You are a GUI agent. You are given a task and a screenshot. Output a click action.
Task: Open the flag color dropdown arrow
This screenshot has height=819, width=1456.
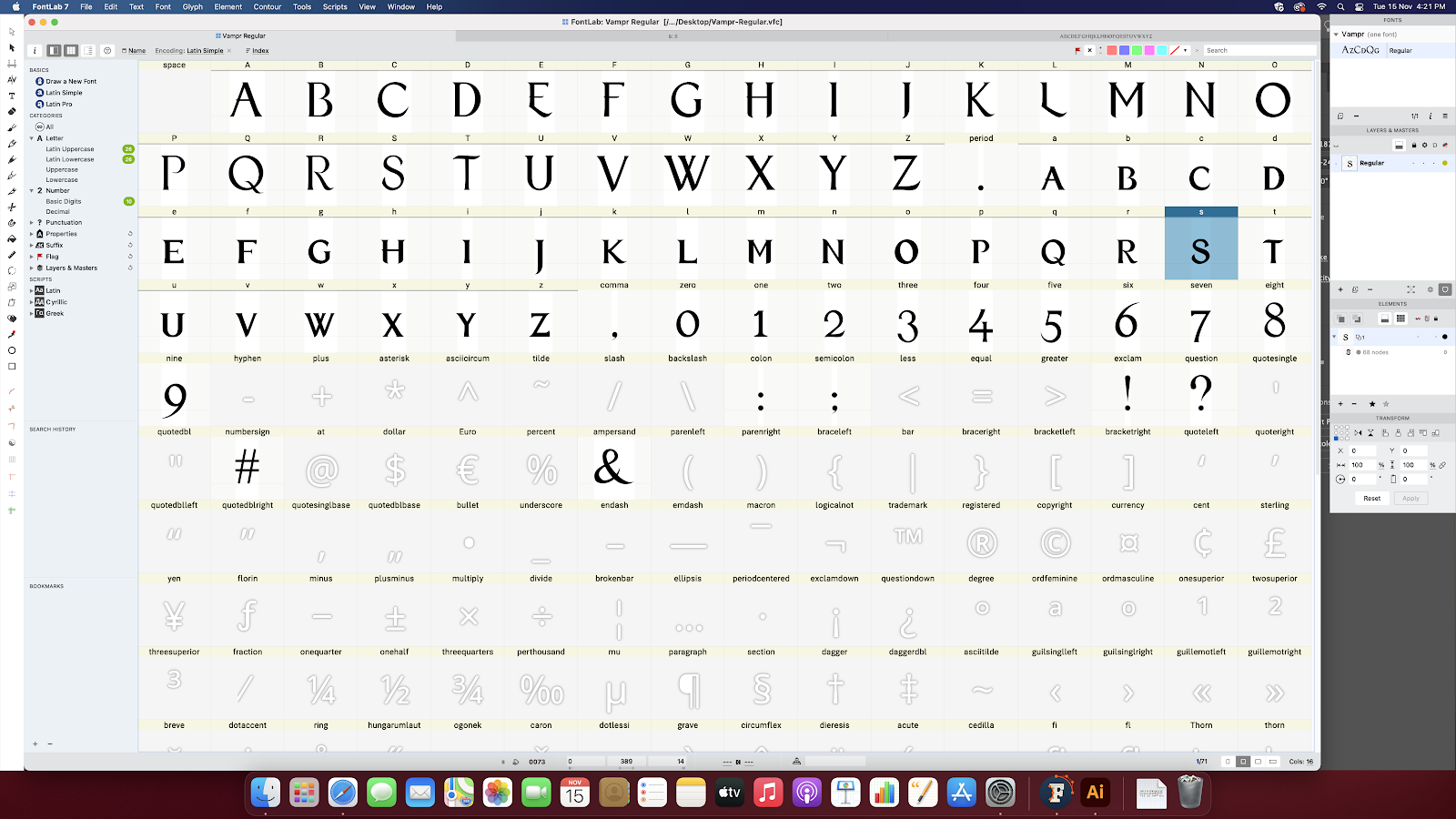[1185, 51]
